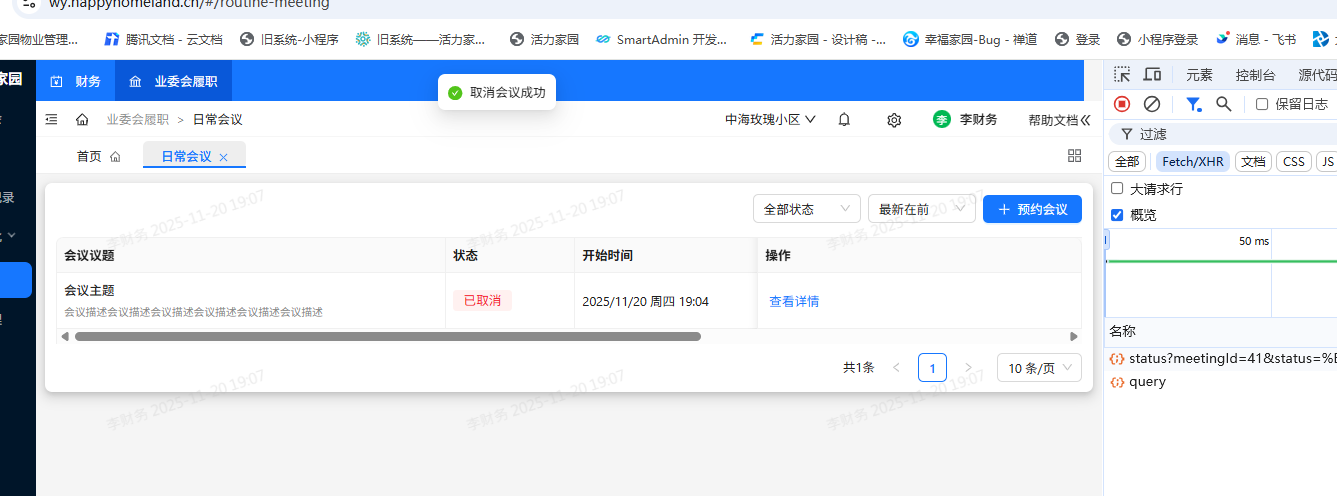Toggle the network filter funnel icon

pyautogui.click(x=1193, y=104)
